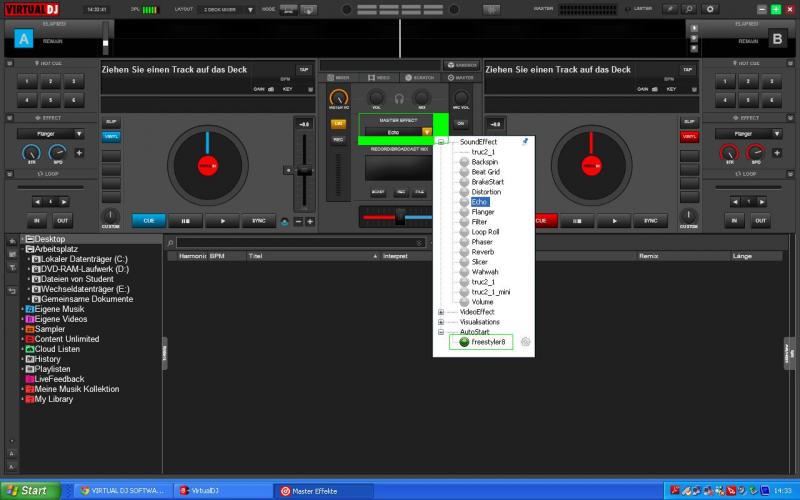Open the Cloud Listen folder
Screen dimensions: 800x500
[53, 349]
